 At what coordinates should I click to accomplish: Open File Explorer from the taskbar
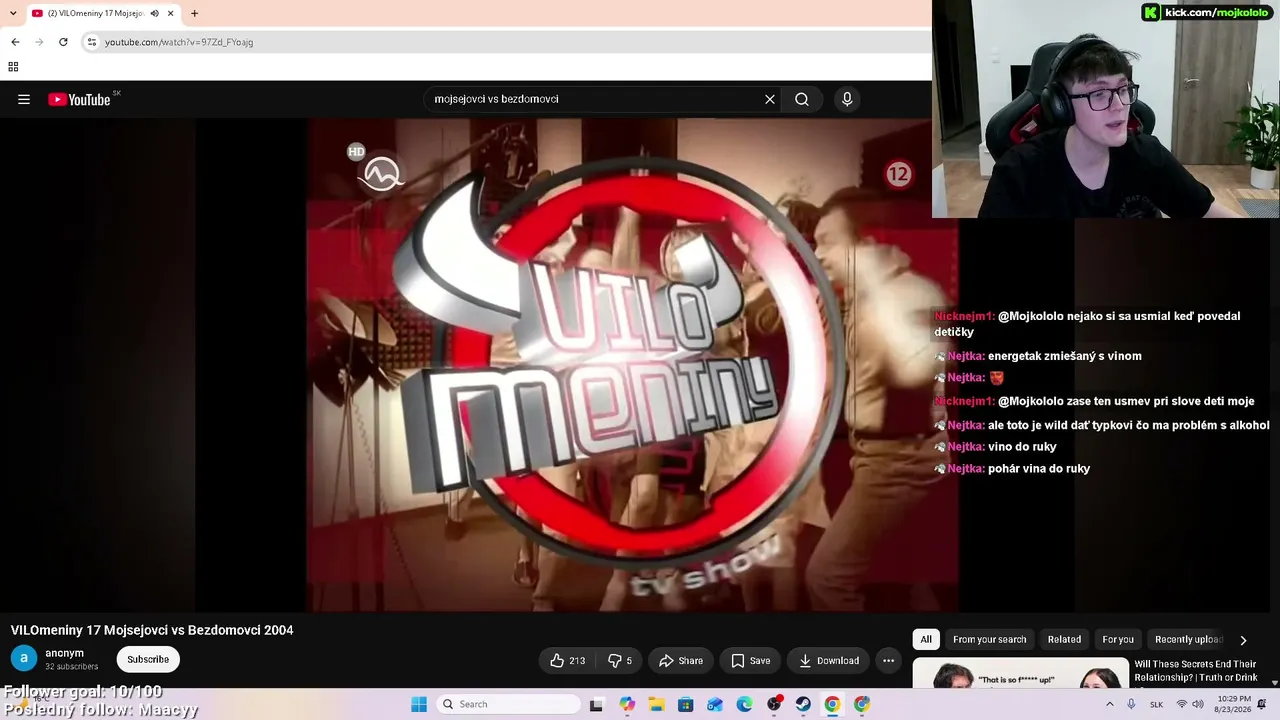click(656, 704)
